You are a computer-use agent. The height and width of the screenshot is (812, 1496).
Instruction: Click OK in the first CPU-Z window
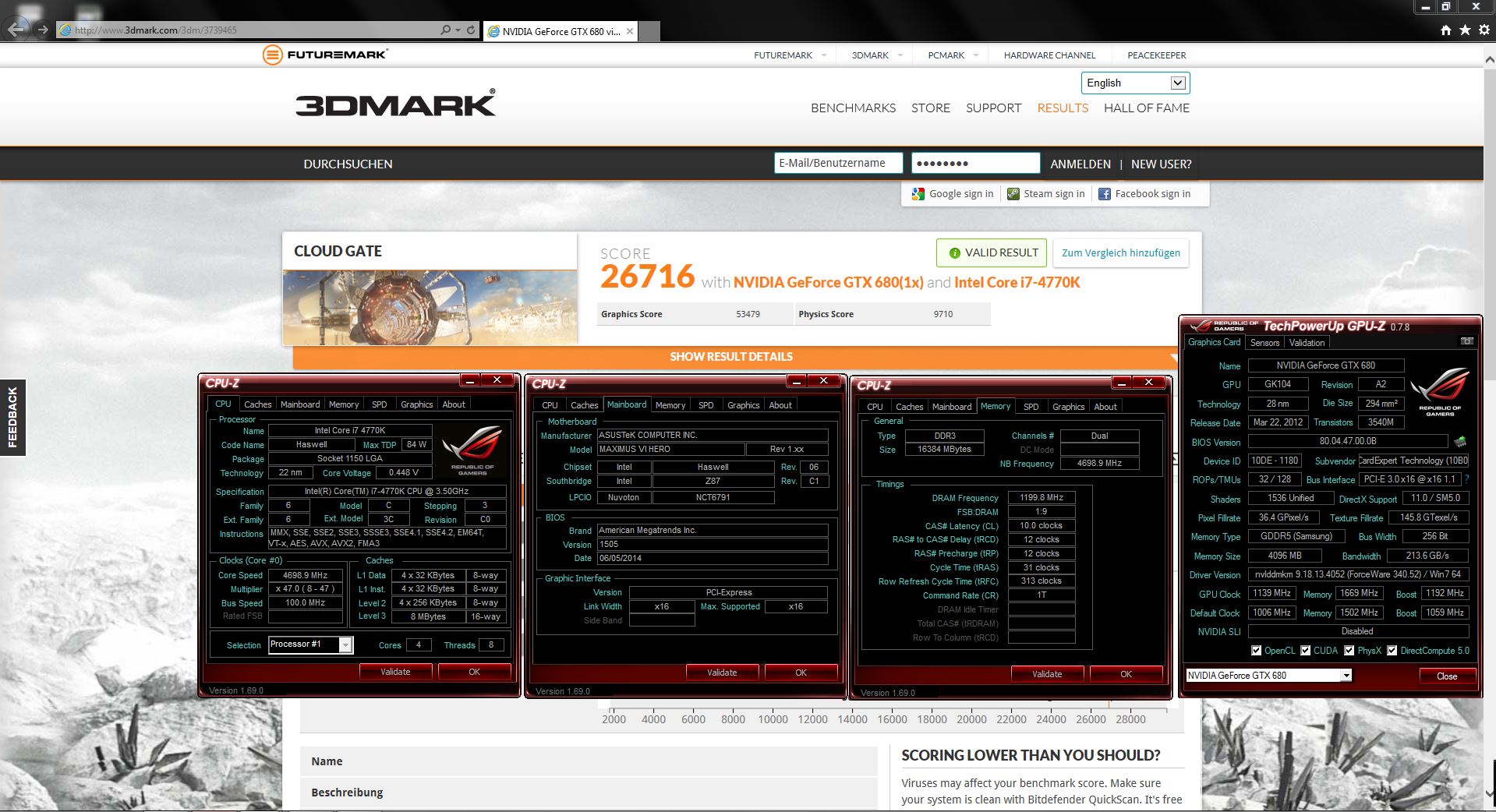474,672
